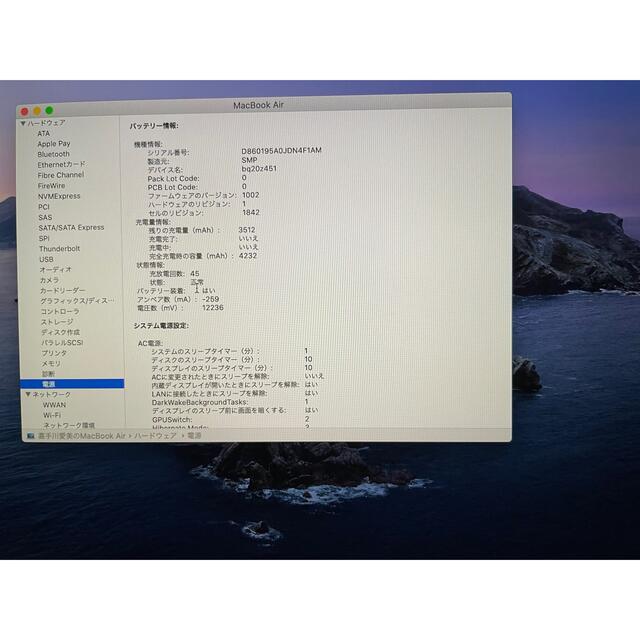The image size is (640, 640).
Task: Click firmware version value 1002
Action: coord(251,195)
